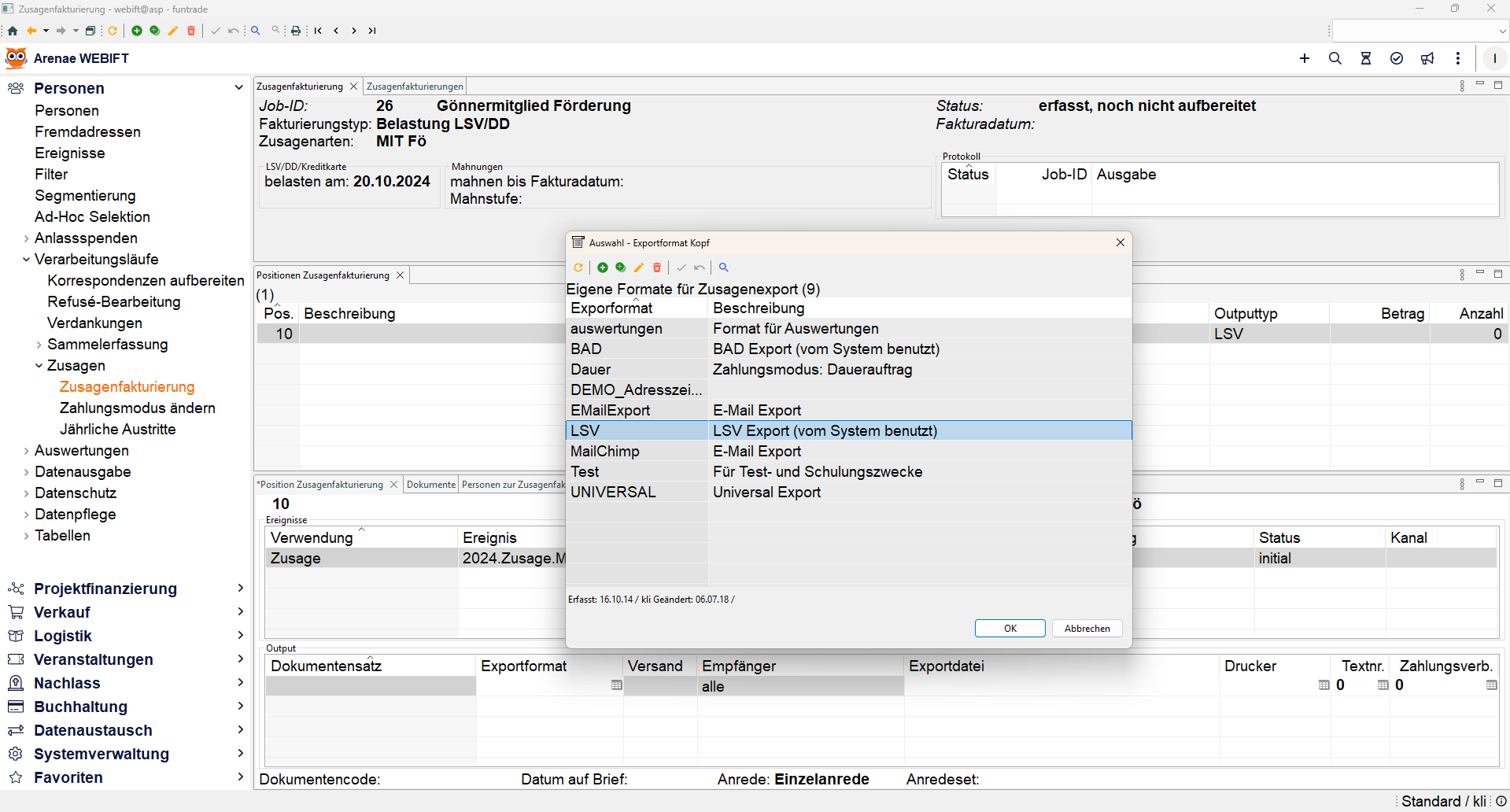Image resolution: width=1510 pixels, height=812 pixels.
Task: Select the MailChimp export format row
Action: point(605,452)
